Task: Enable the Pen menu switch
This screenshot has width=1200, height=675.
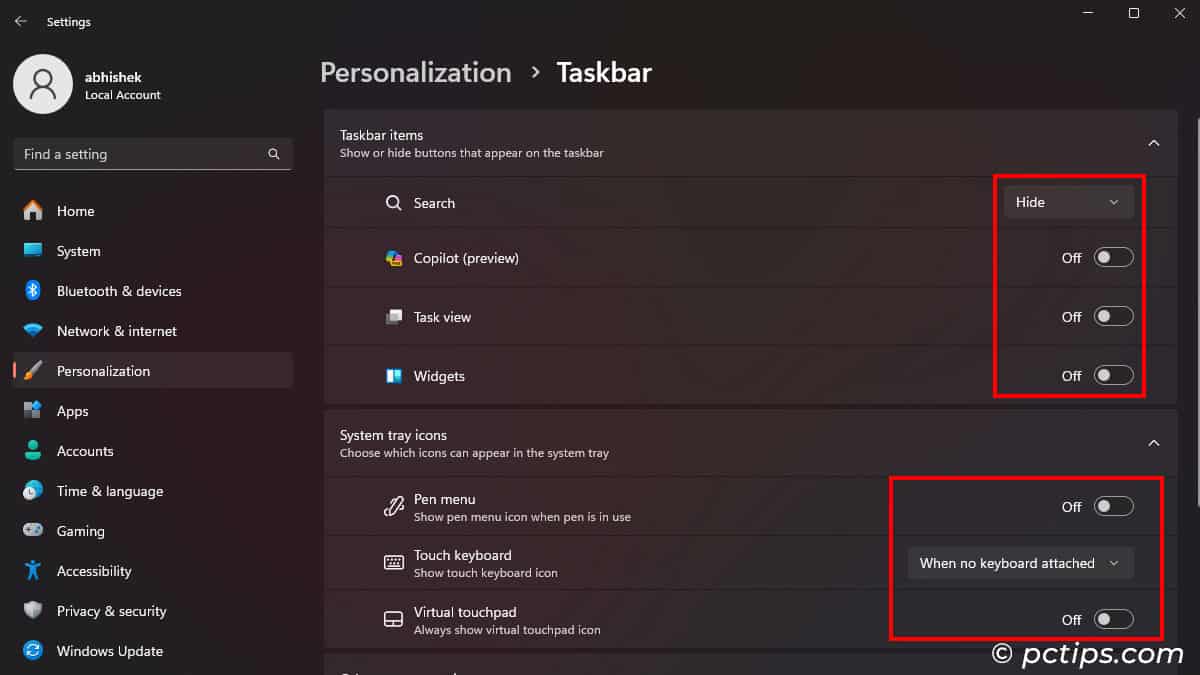Action: (x=1113, y=506)
